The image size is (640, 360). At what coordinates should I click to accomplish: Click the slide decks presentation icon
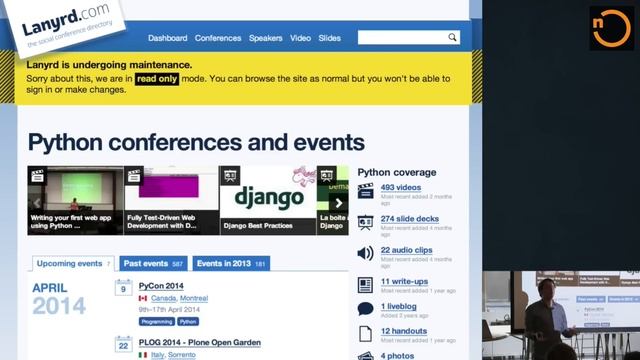[365, 222]
